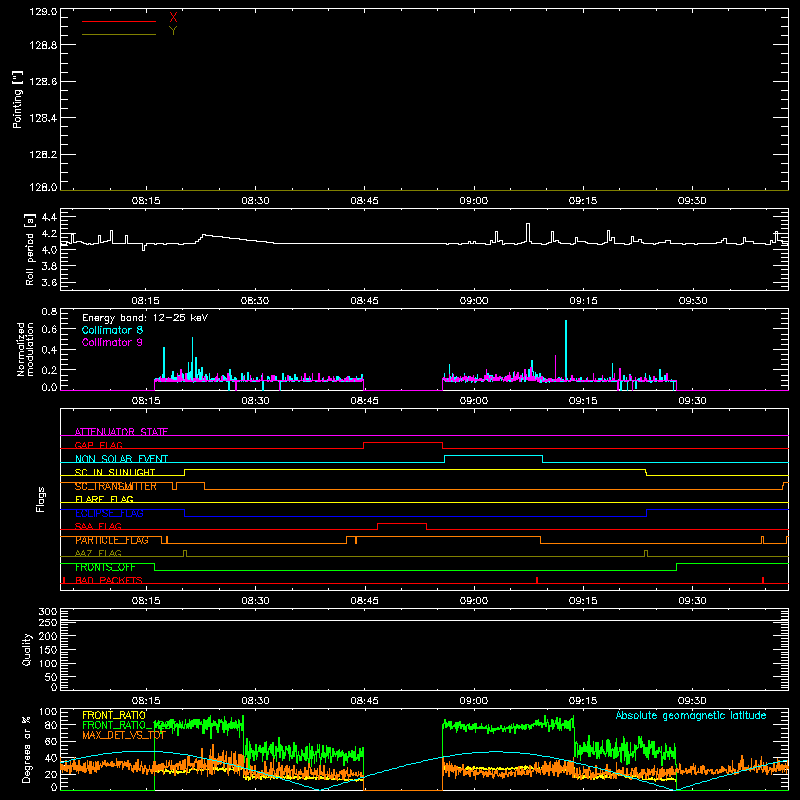Click the cyan Collimator 8 legend label

(112, 330)
